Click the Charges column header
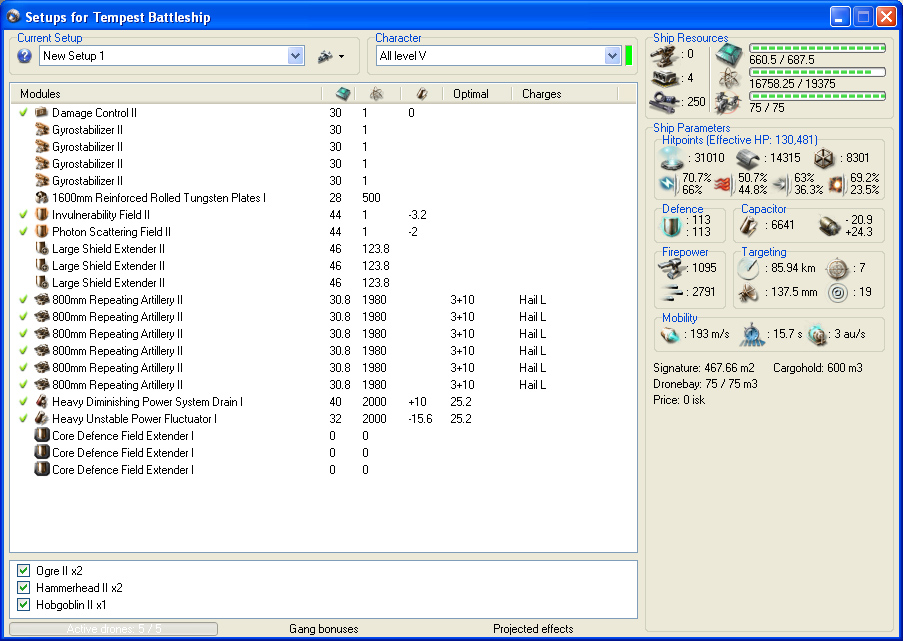 pos(541,94)
